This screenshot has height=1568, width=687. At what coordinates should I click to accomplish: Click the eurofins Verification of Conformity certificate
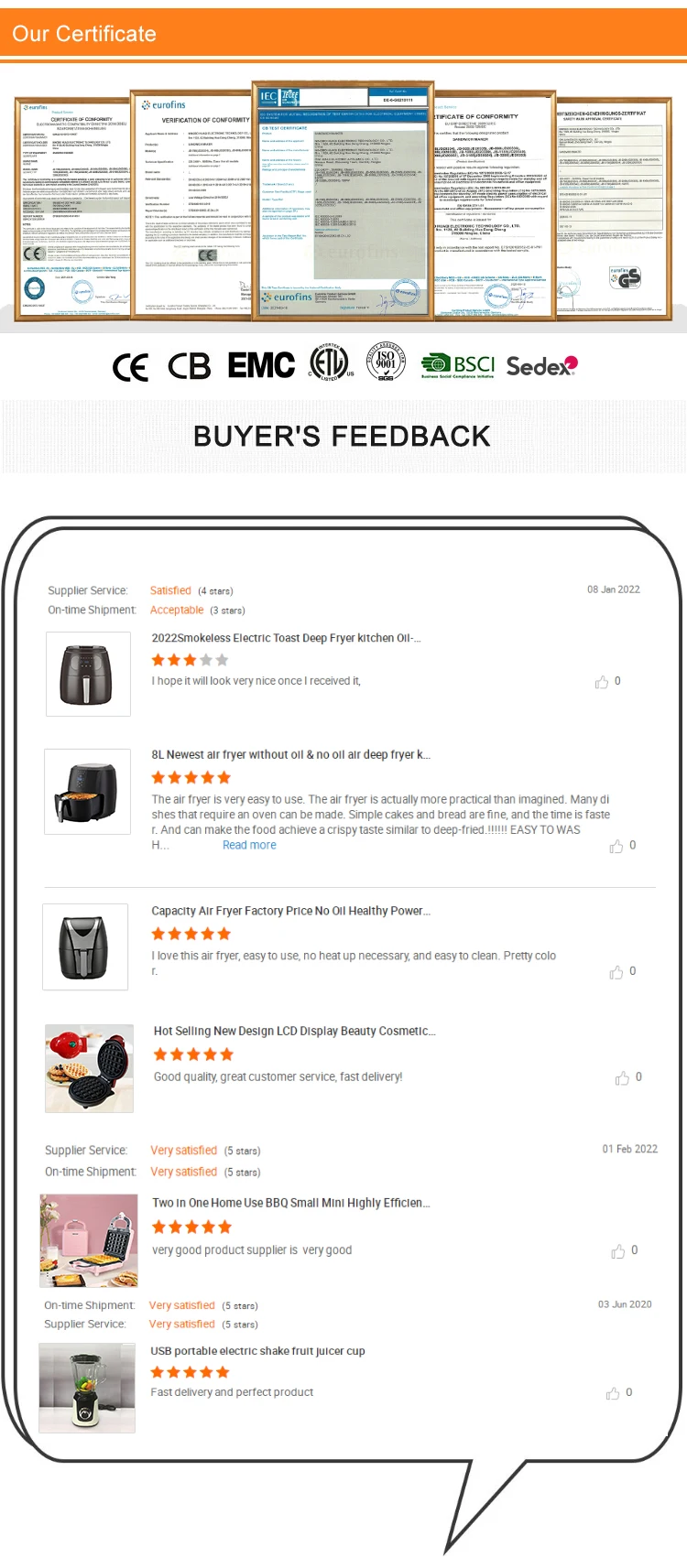(x=191, y=204)
